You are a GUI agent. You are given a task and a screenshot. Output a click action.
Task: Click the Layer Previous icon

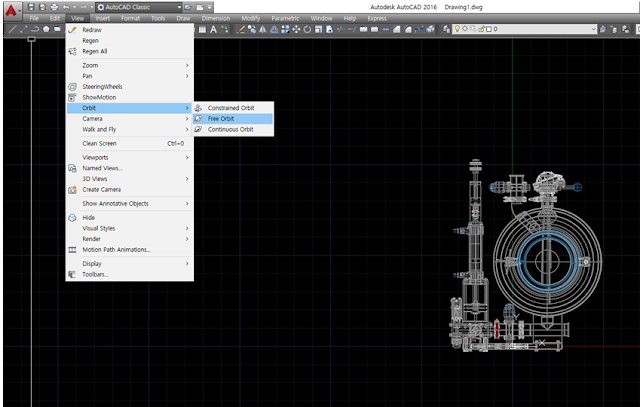click(x=613, y=29)
